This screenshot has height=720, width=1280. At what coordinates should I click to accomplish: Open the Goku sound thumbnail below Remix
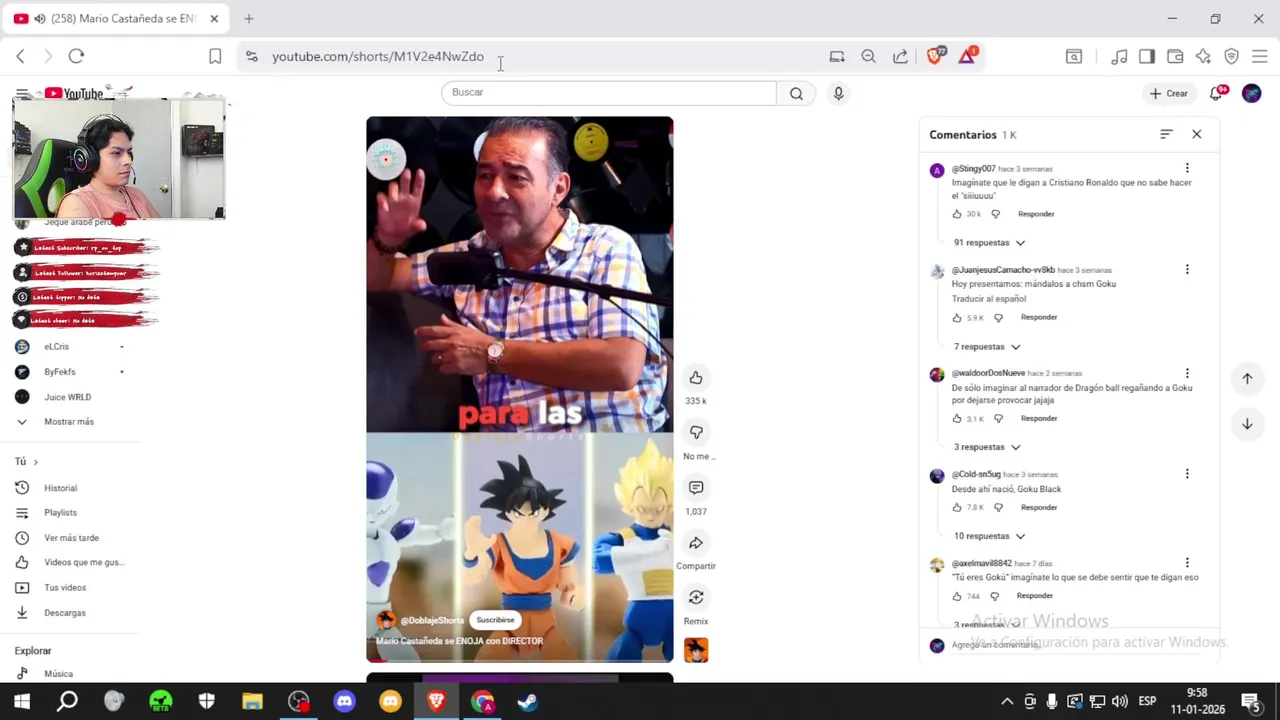(696, 650)
